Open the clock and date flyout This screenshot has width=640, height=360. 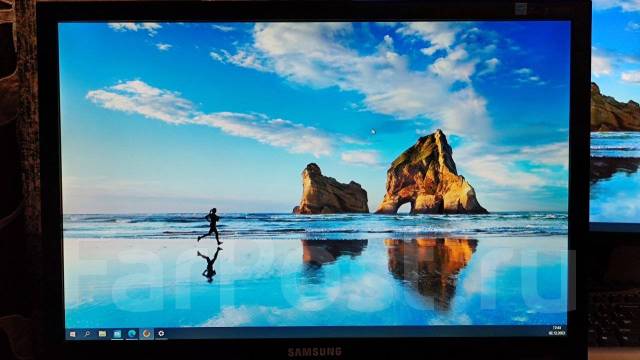(557, 330)
